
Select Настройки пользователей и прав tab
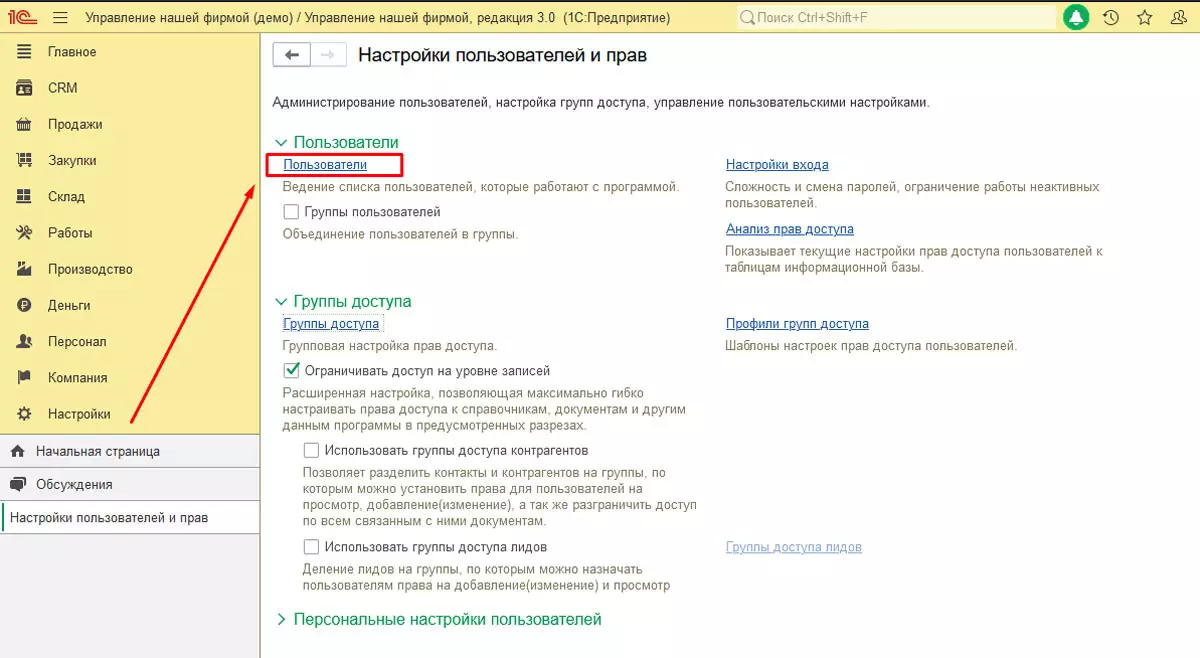click(130, 518)
